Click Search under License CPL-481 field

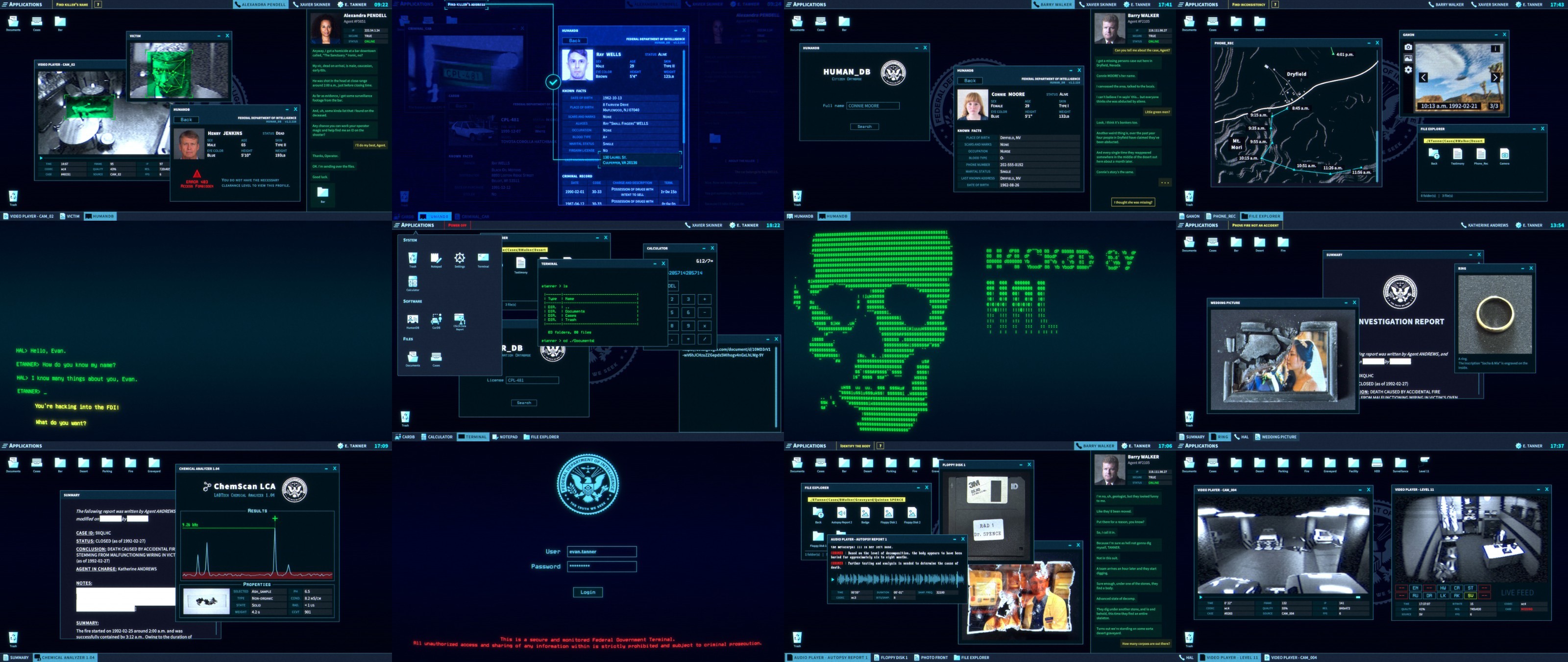(x=523, y=403)
